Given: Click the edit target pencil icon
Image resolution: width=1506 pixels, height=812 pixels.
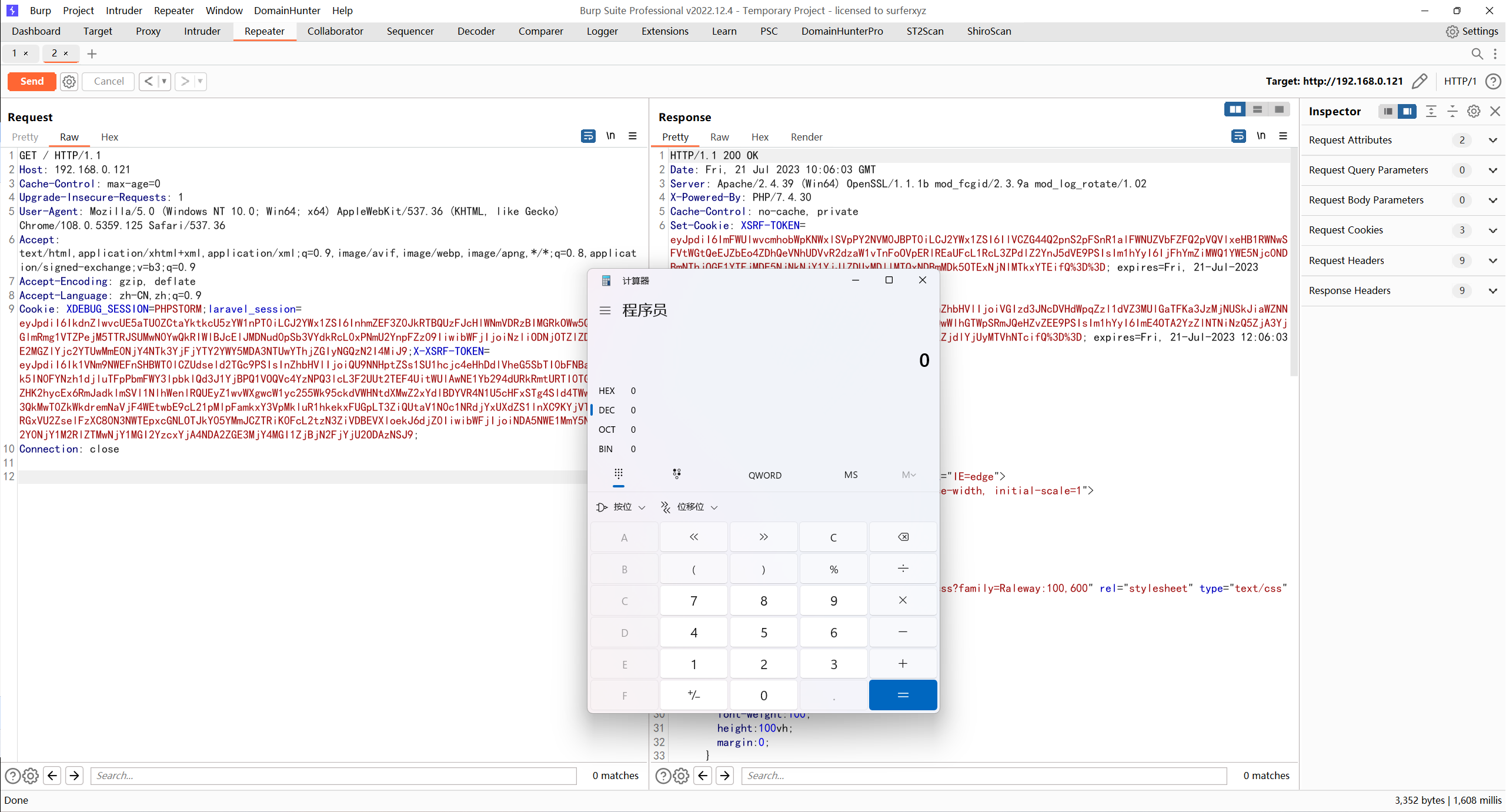Looking at the screenshot, I should (1419, 81).
